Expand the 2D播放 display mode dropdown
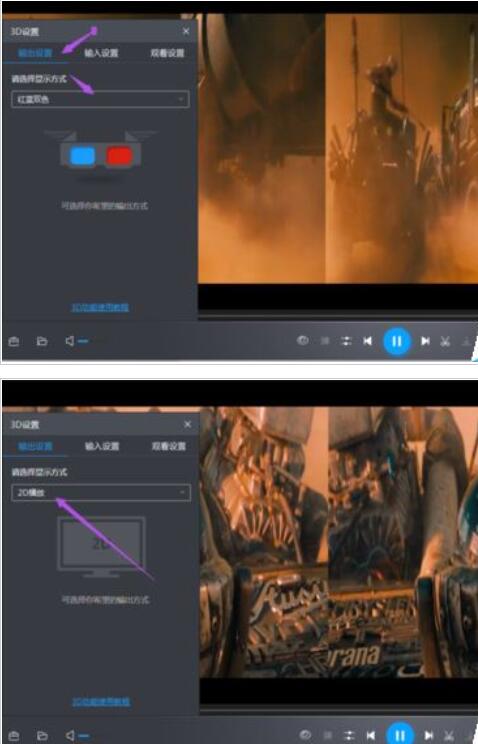The image size is (478, 744). pyautogui.click(x=101, y=493)
